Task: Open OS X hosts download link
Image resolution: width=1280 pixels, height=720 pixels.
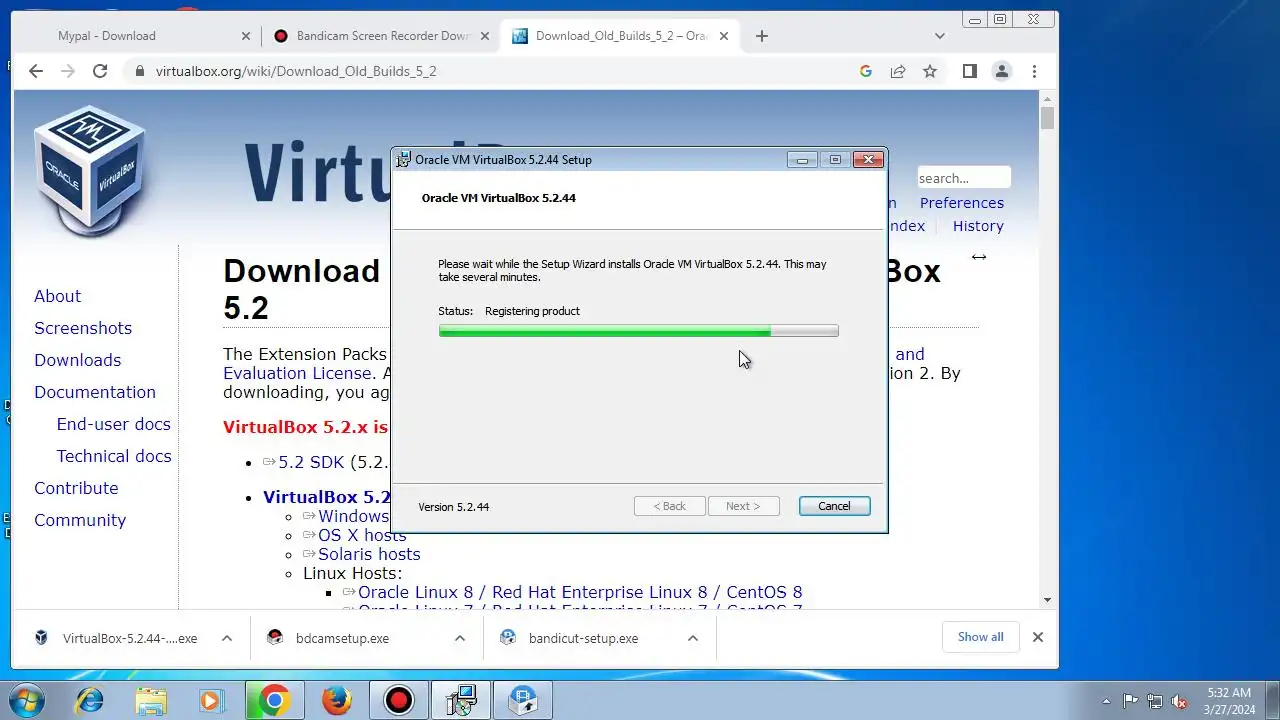Action: [x=362, y=535]
